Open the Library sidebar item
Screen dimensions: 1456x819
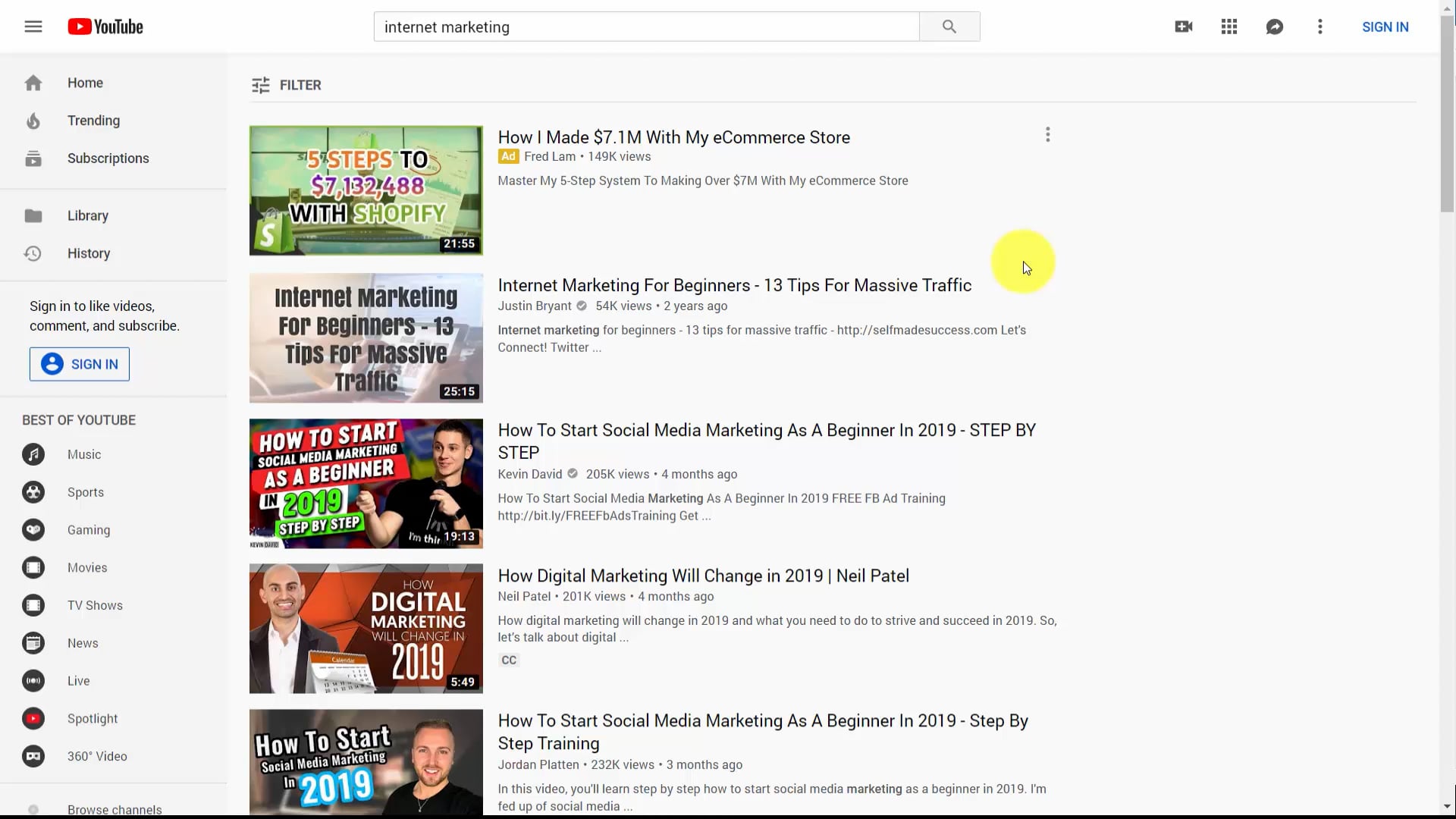87,215
